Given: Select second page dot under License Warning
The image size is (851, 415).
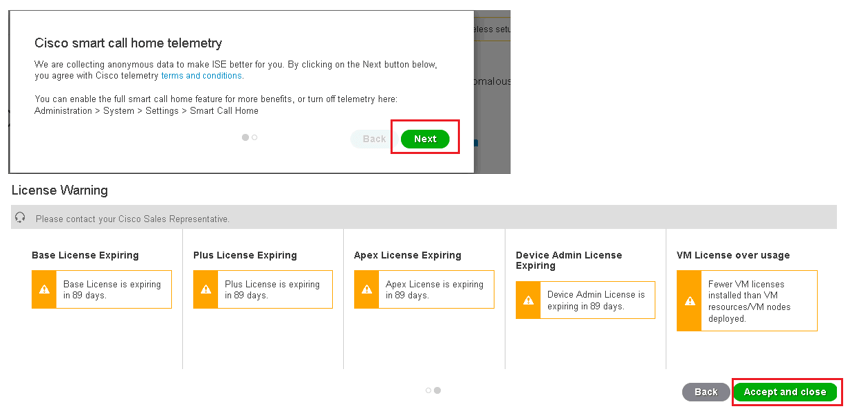Looking at the screenshot, I should point(437,390).
